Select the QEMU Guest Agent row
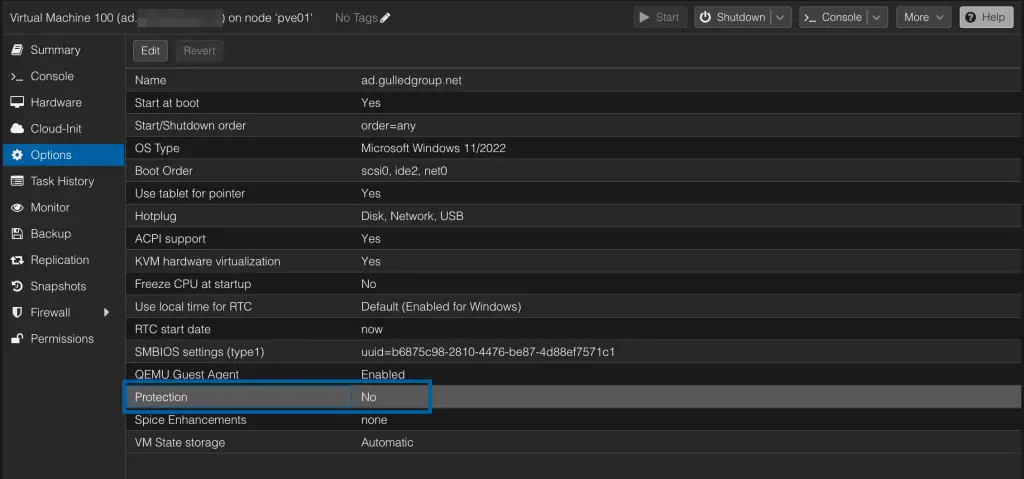Screen dimensions: 1024x479 (574, 374)
